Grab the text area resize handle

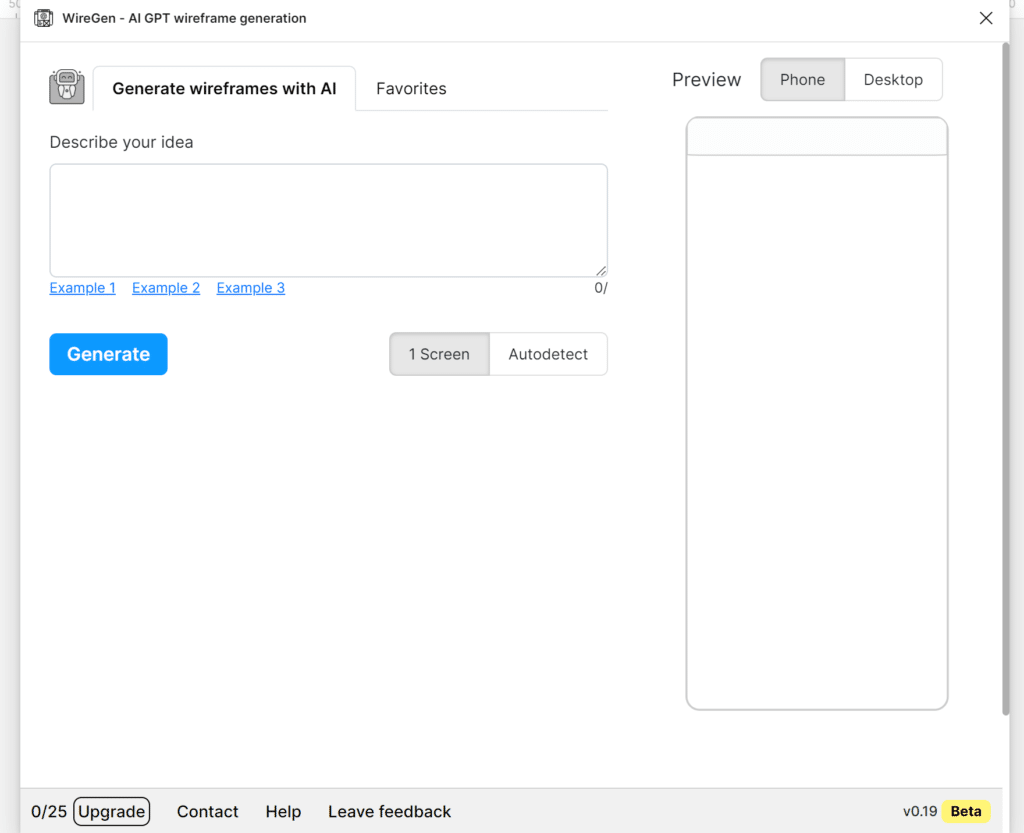(601, 271)
